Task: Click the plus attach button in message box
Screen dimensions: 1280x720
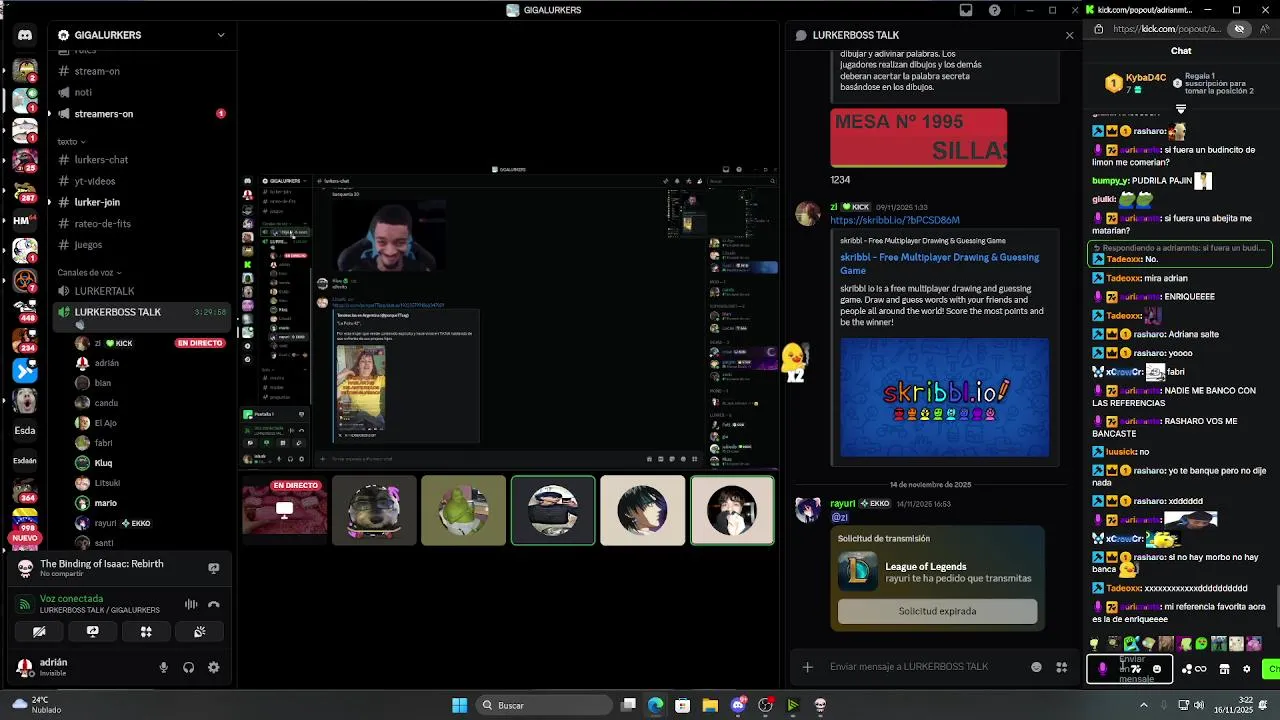Action: [808, 667]
